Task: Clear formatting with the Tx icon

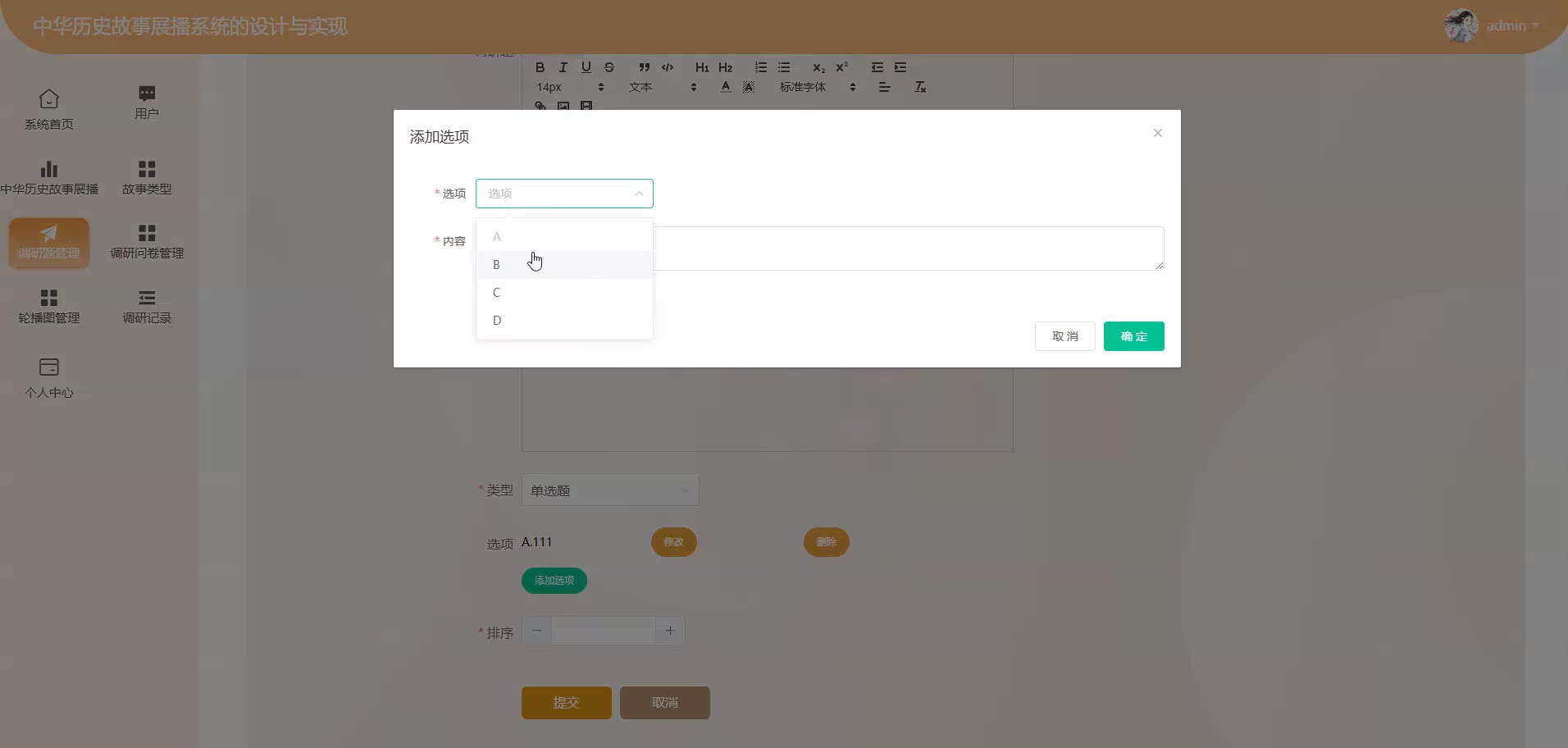Action: pyautogui.click(x=920, y=87)
